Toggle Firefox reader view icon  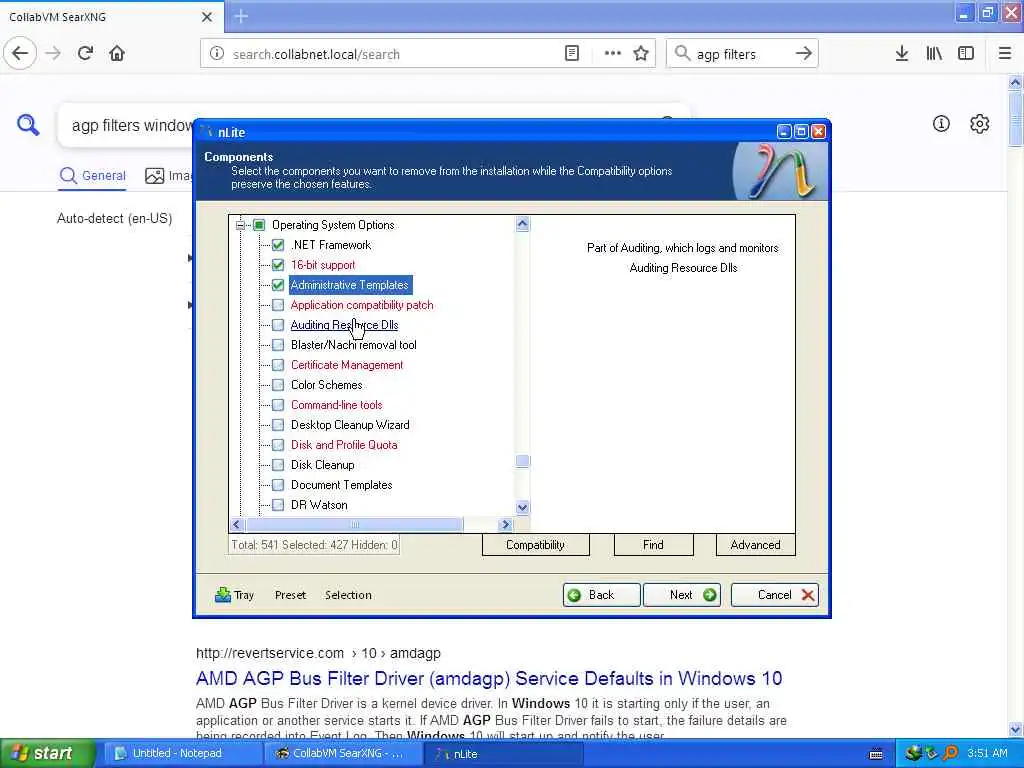click(x=571, y=54)
